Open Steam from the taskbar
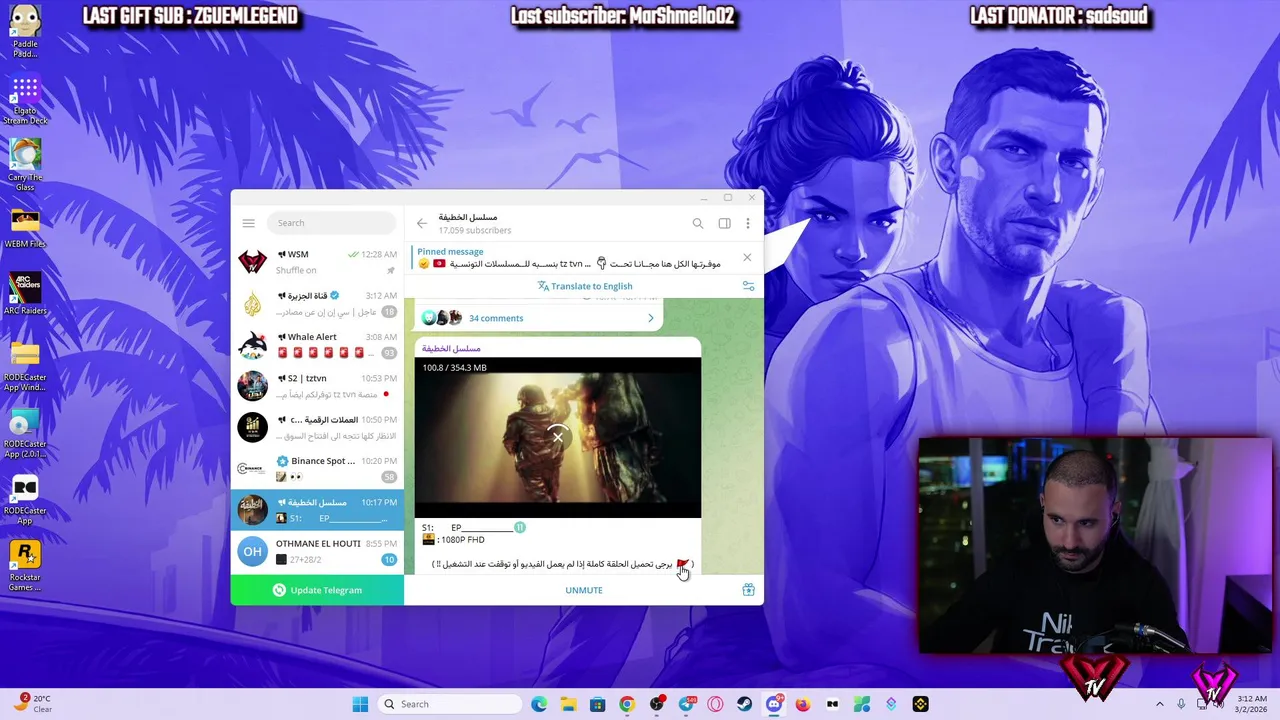This screenshot has width=1280, height=720. click(745, 704)
